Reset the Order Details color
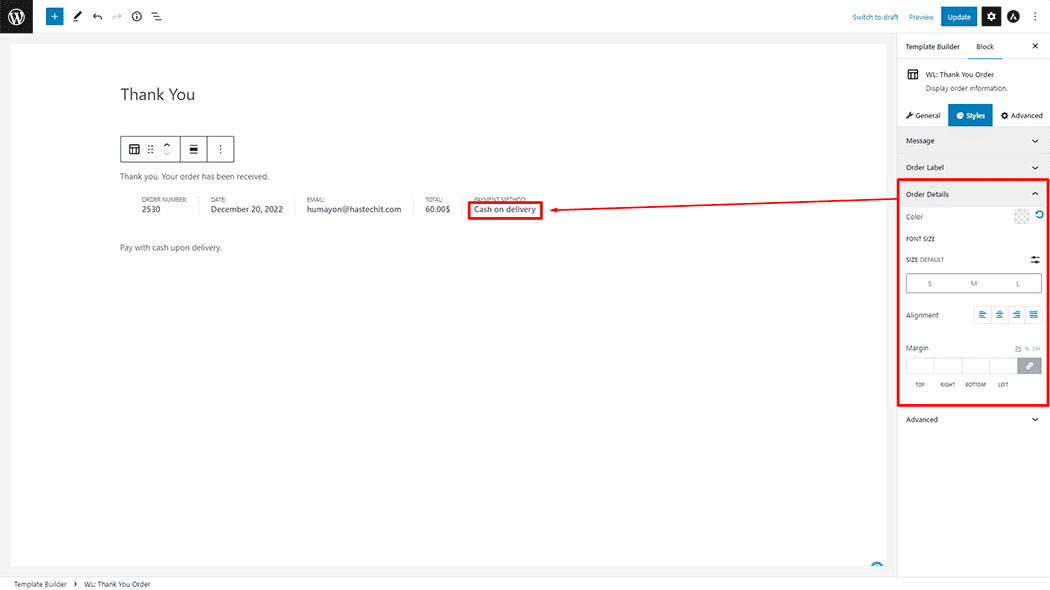This screenshot has width=1050, height=590. [x=1039, y=215]
